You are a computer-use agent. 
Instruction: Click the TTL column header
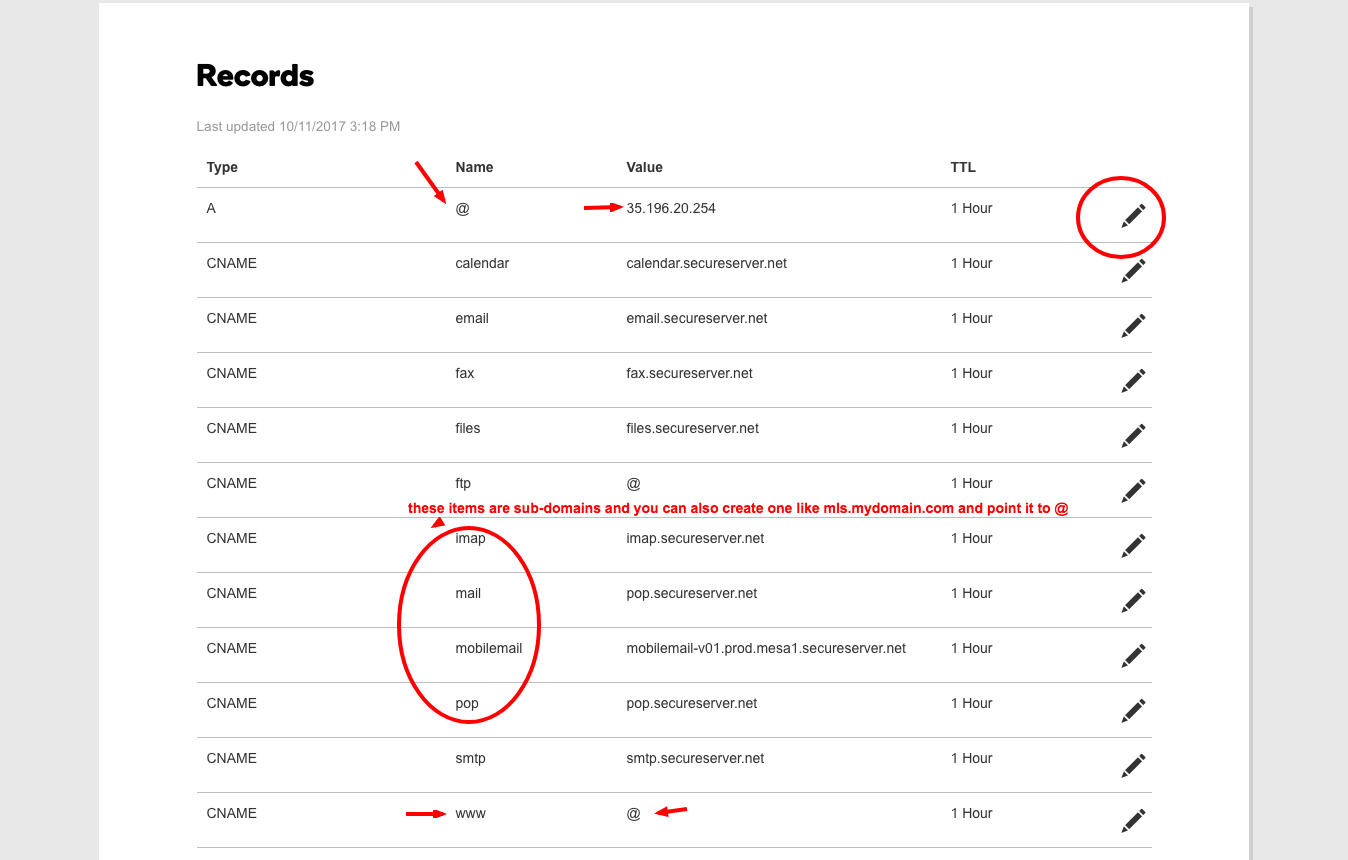point(963,167)
